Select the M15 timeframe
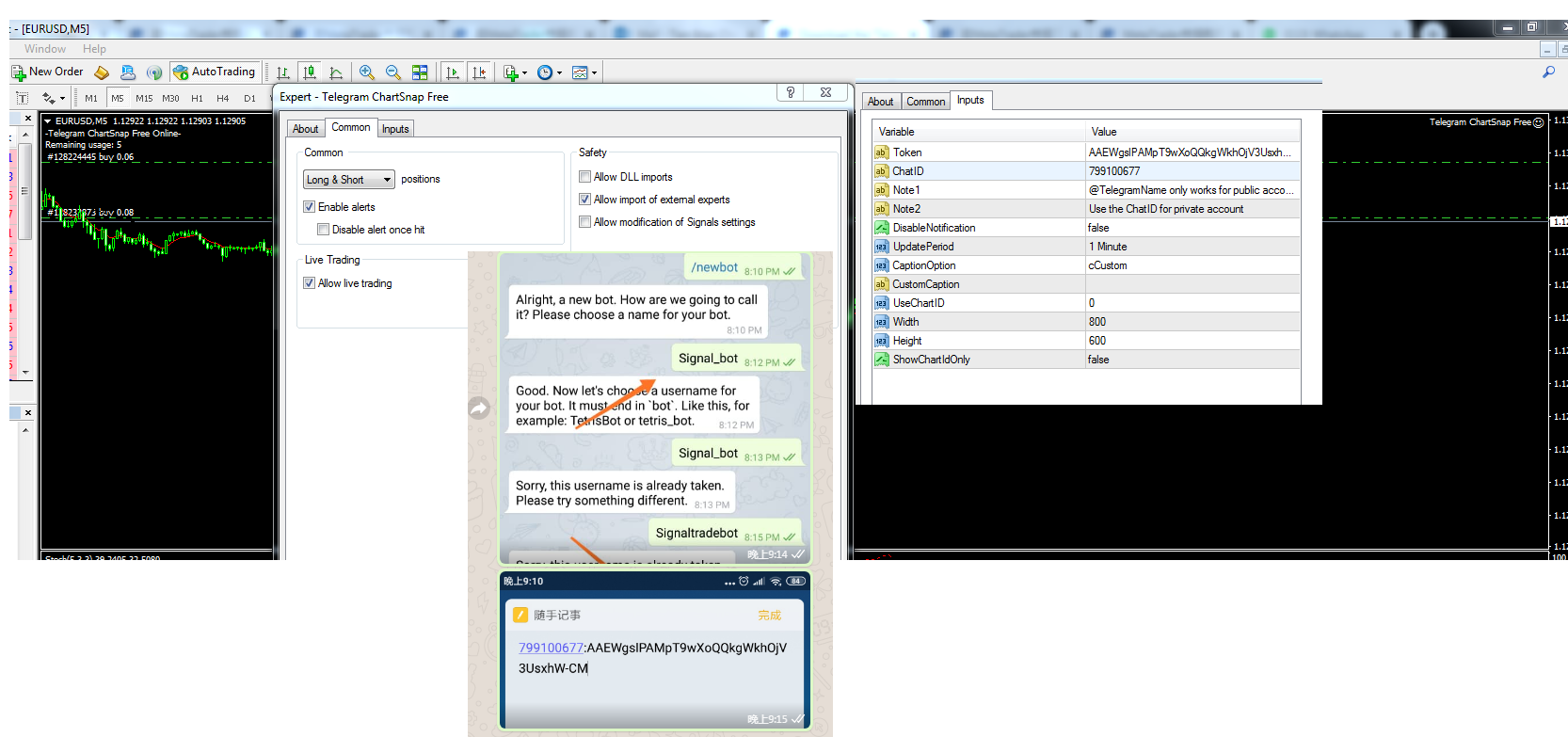This screenshot has width=1568, height=737. [144, 98]
